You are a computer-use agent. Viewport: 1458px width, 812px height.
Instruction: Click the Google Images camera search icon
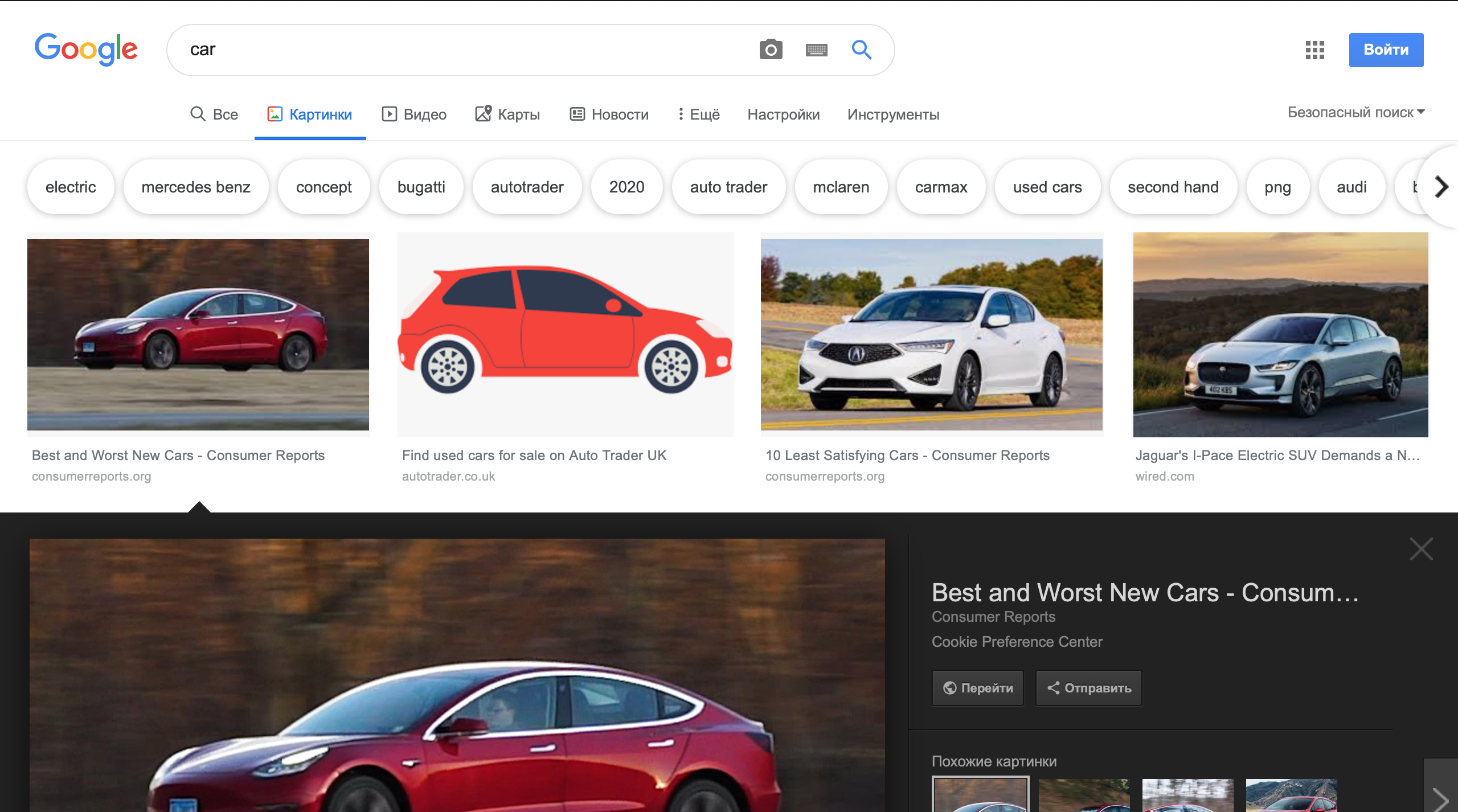pos(771,49)
